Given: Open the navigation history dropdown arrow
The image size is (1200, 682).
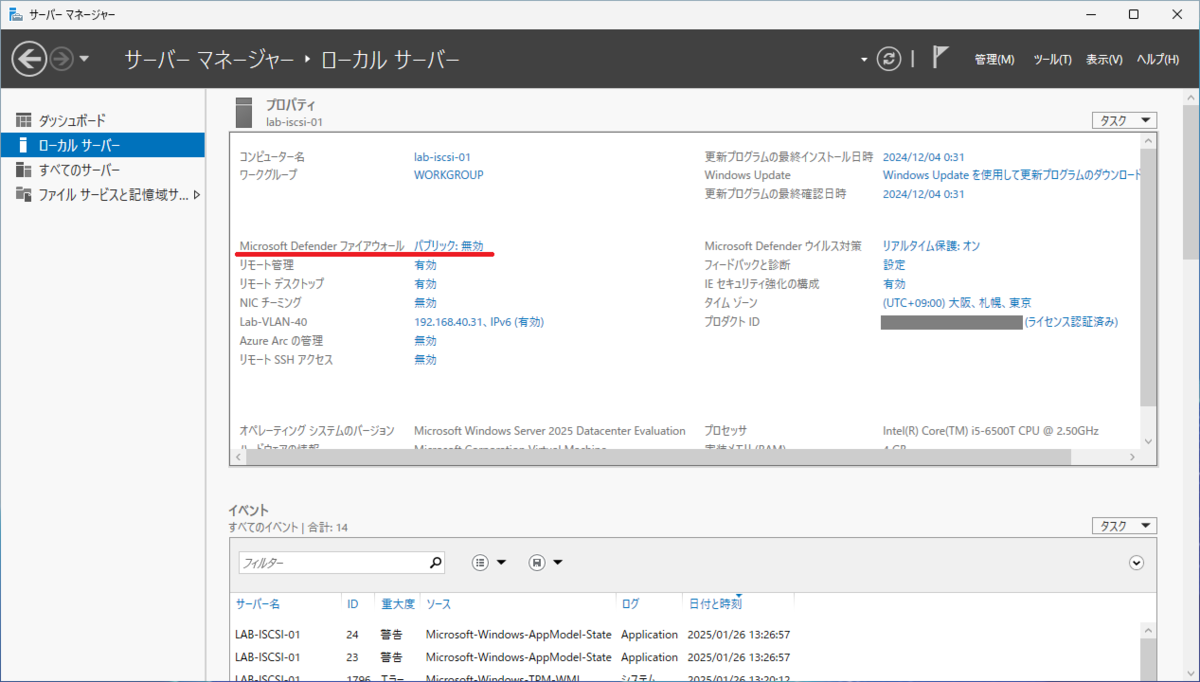Looking at the screenshot, I should 84,60.
